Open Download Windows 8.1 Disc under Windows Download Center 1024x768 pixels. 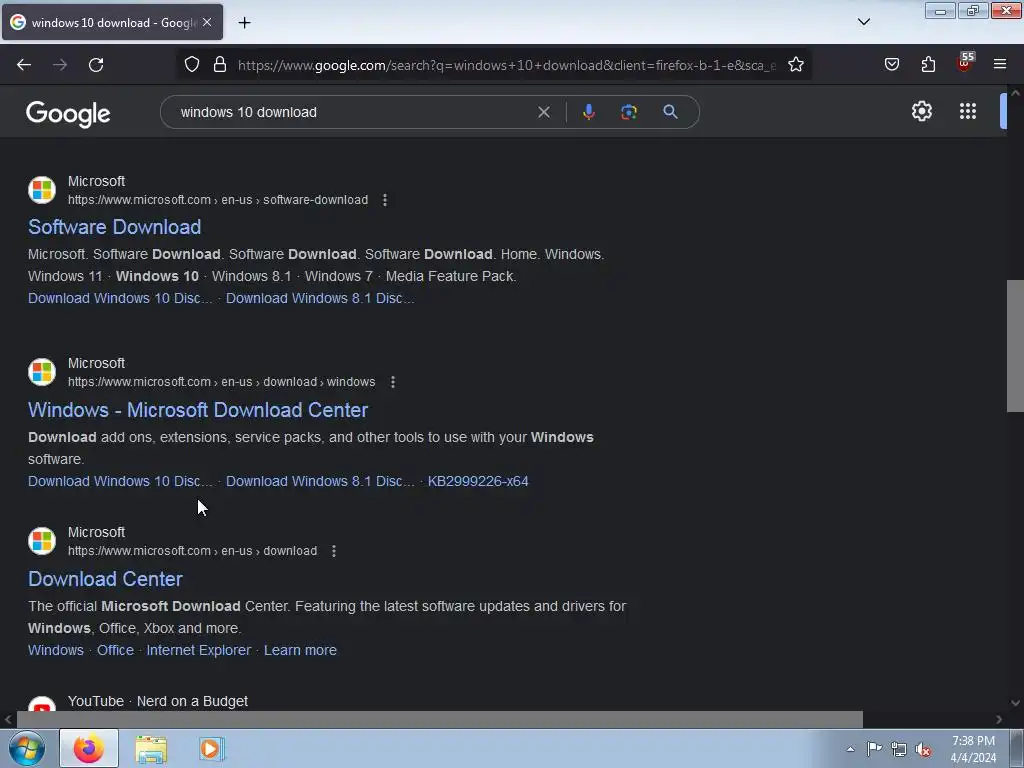(320, 481)
